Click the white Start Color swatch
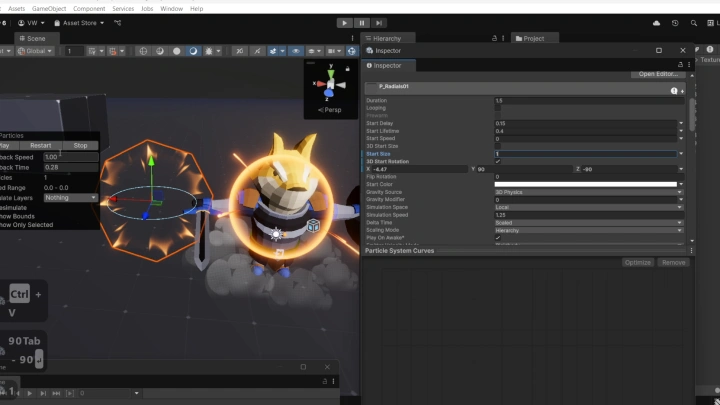This screenshot has width=720, height=405. point(585,185)
